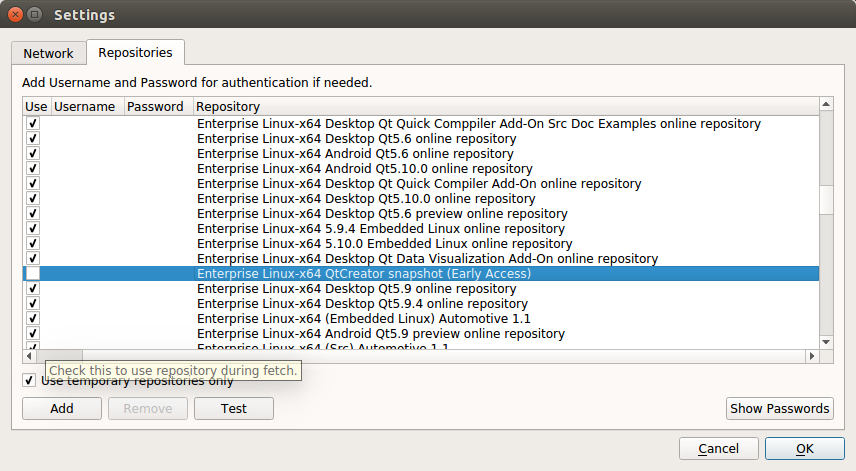
Task: Select Android Qt5.10.0 online repository row
Action: 421,169
